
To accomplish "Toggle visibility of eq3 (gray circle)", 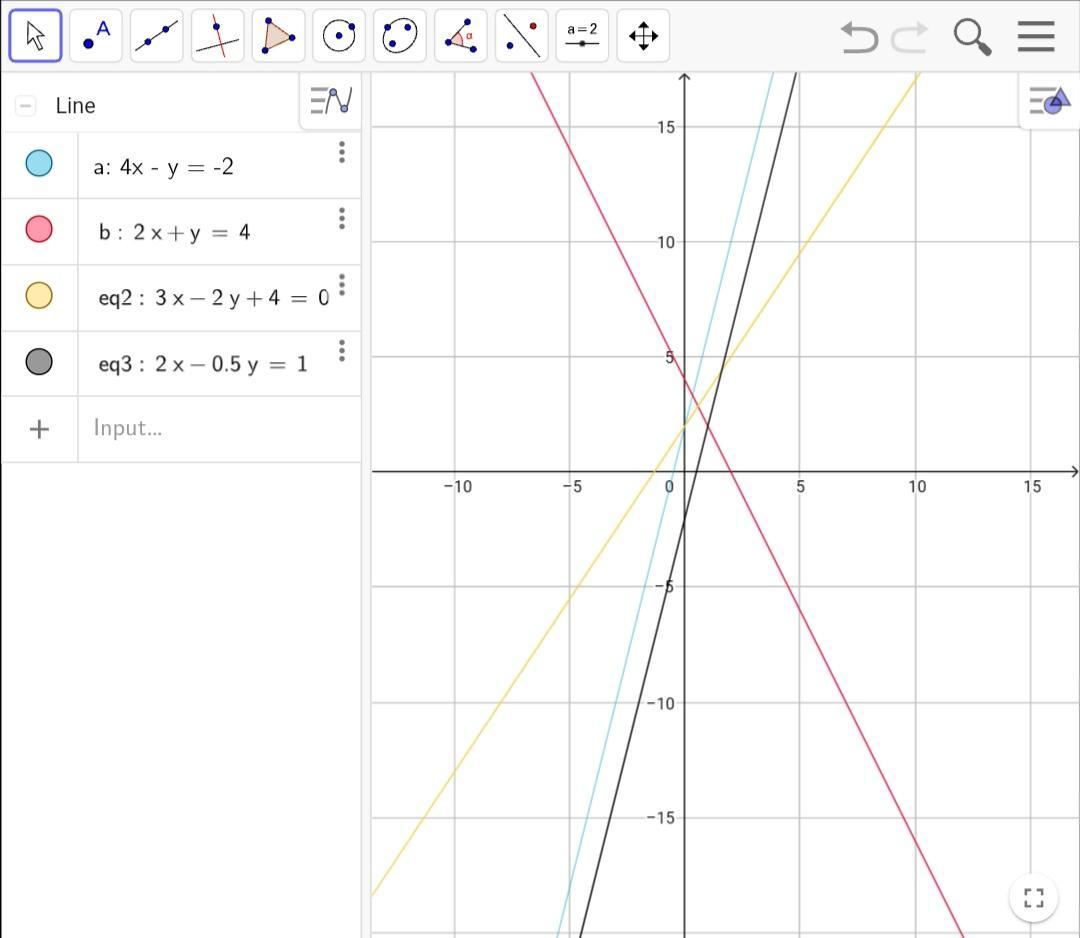I will click(x=39, y=362).
